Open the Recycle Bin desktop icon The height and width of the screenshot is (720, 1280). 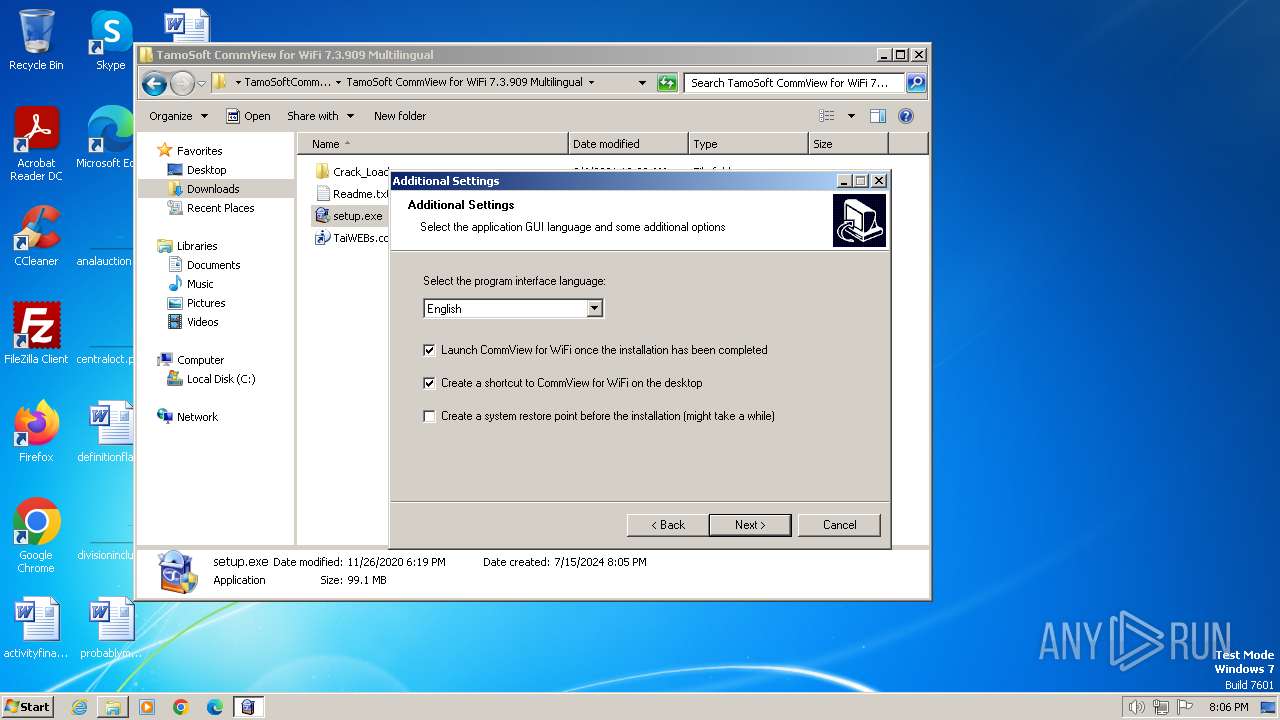tap(36, 40)
